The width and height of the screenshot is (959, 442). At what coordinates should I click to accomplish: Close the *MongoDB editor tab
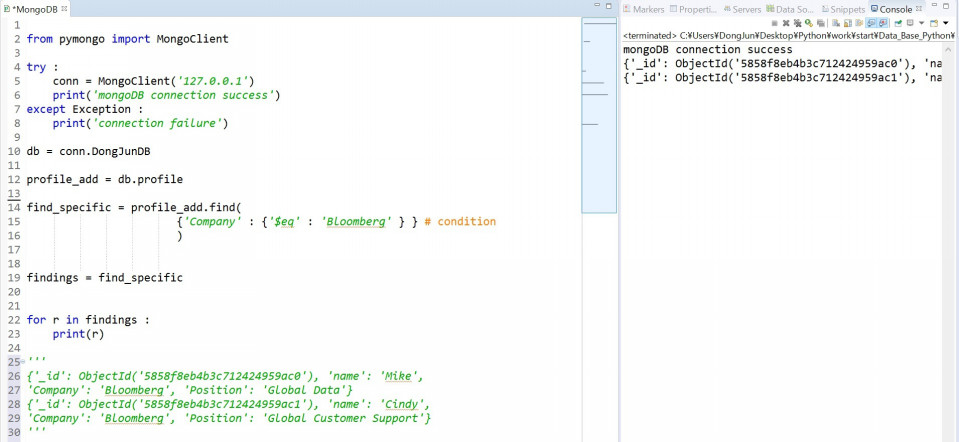[x=64, y=9]
